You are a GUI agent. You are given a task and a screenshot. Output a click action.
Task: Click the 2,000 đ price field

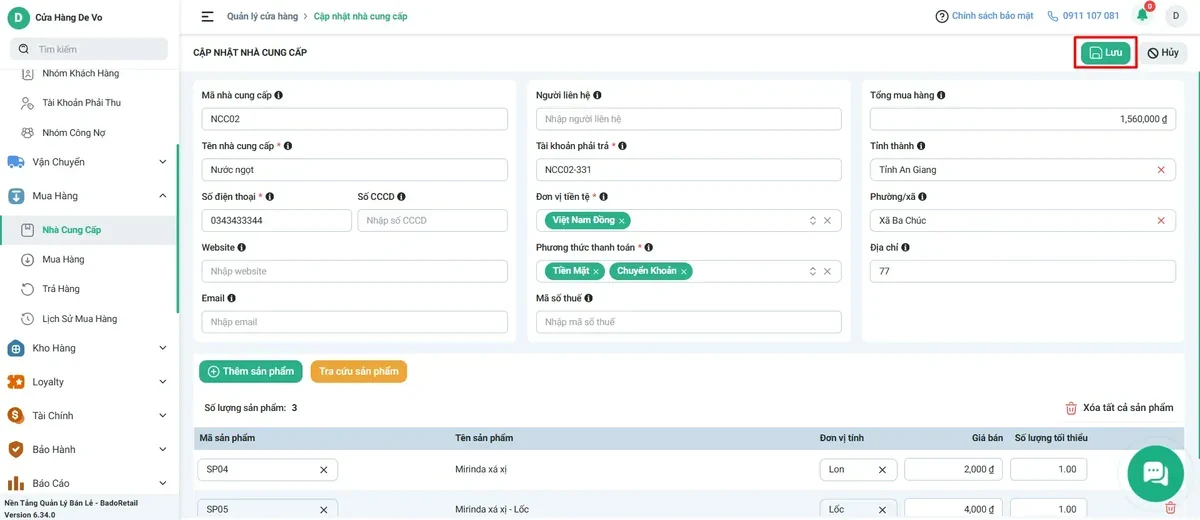(954, 470)
